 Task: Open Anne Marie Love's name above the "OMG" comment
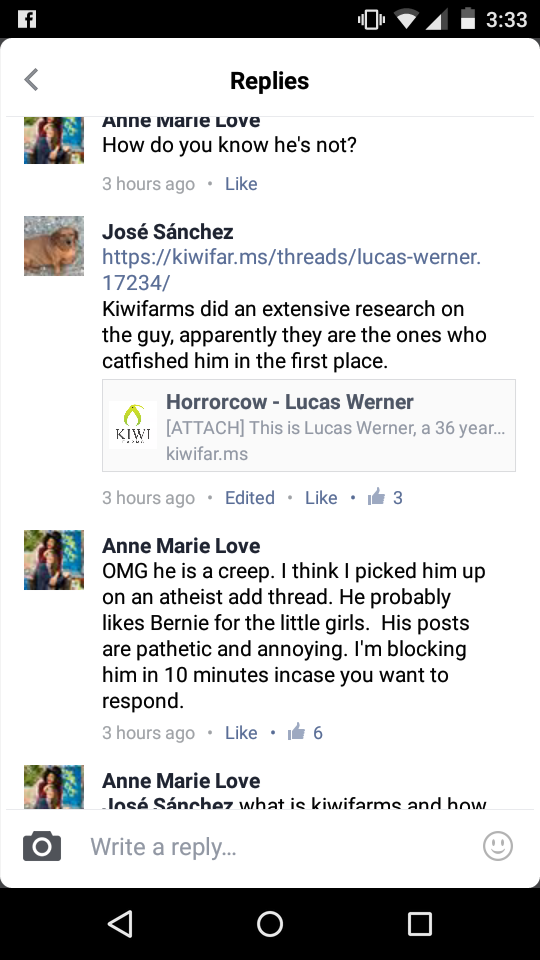coord(181,545)
